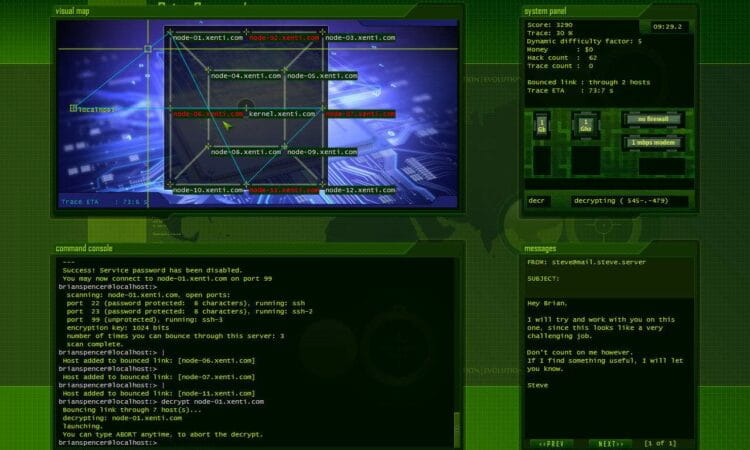Click the empty slot below the CPU
The width and height of the screenshot is (750, 450).
point(585,161)
